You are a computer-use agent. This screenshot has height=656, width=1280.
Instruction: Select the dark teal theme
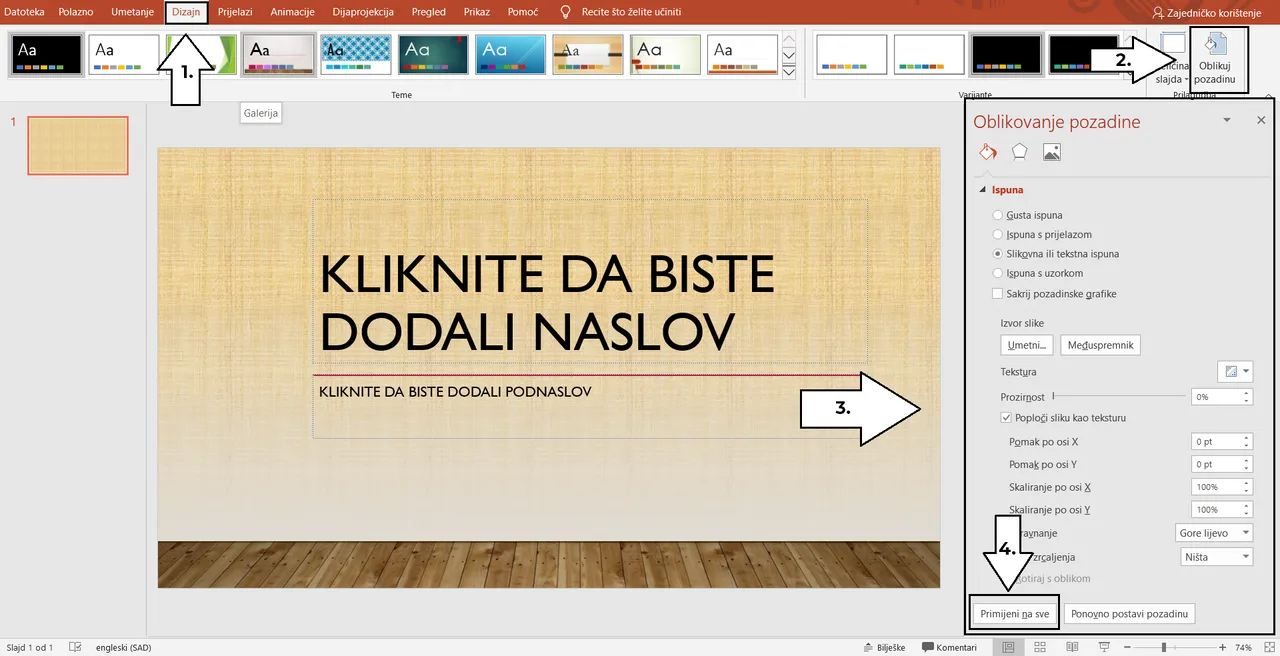(434, 54)
